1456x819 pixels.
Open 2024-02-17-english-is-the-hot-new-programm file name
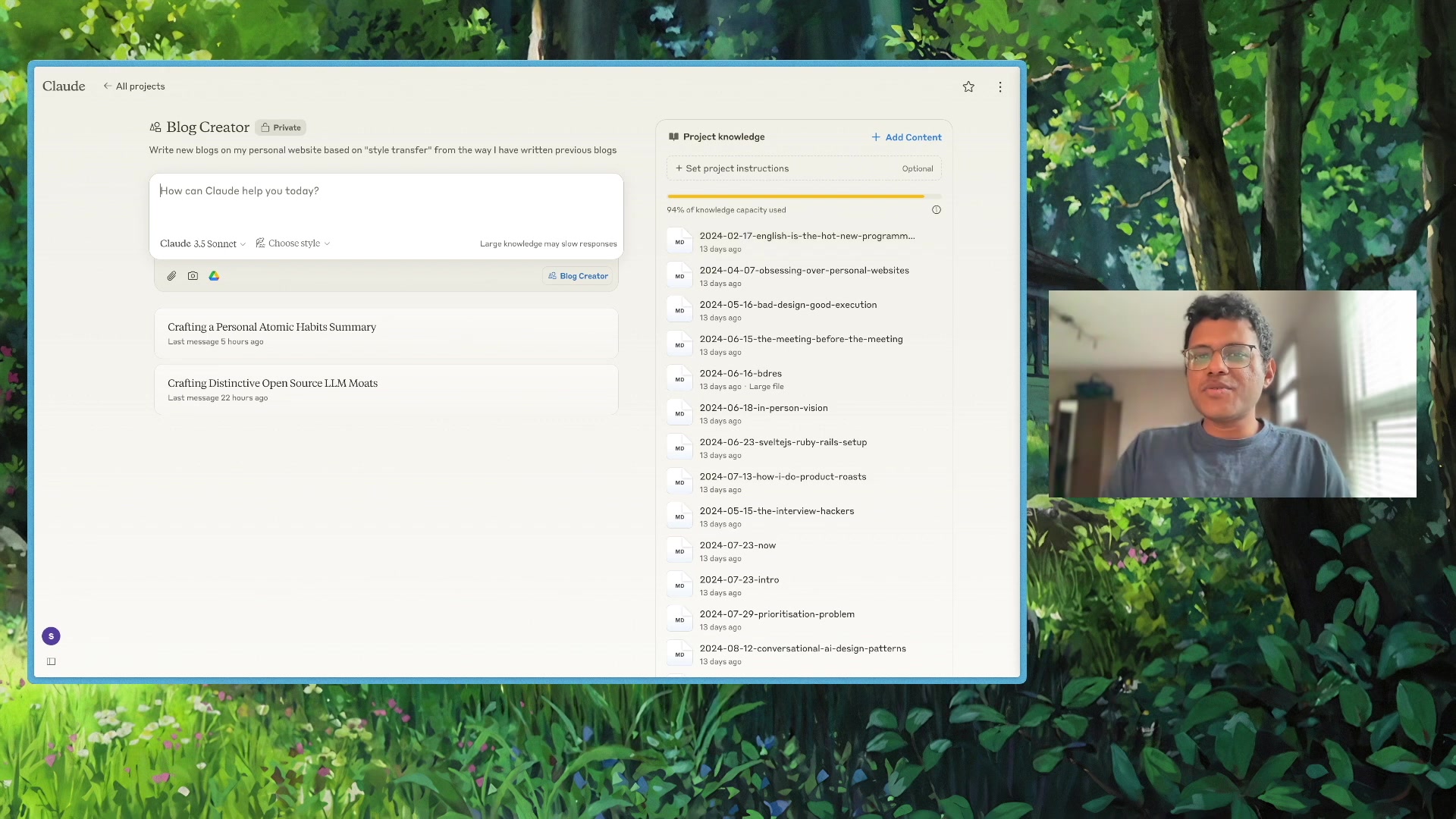click(807, 236)
